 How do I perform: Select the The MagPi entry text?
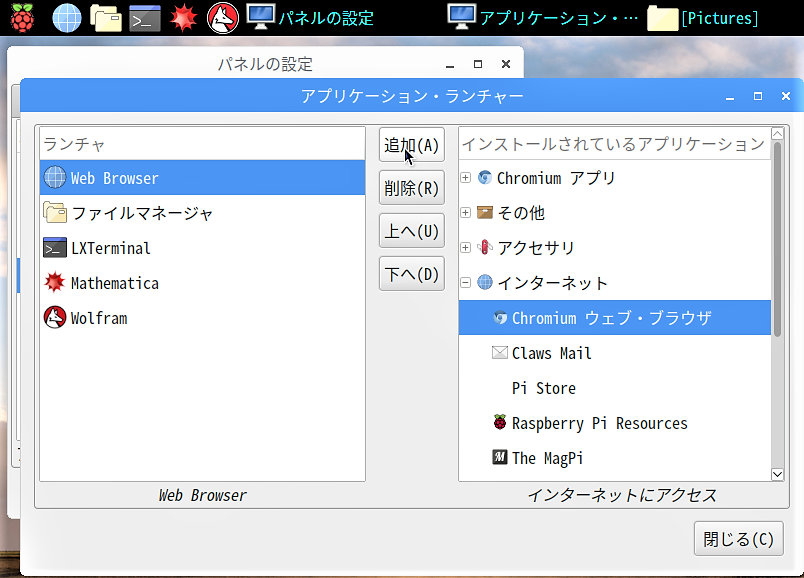548,458
